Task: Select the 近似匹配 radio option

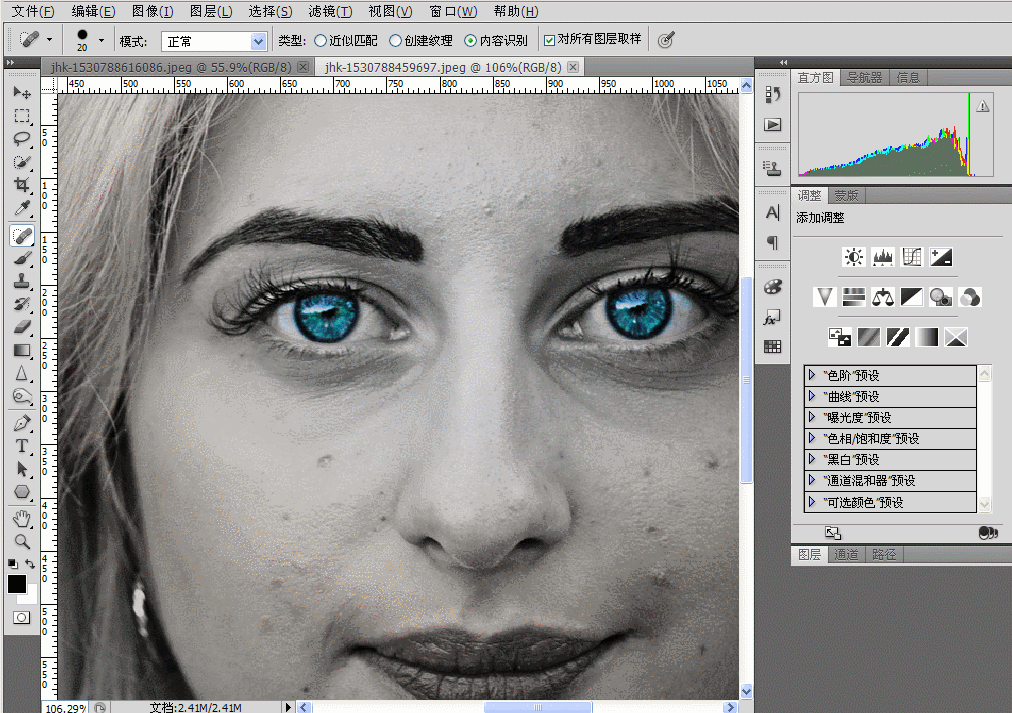Action: tap(320, 41)
